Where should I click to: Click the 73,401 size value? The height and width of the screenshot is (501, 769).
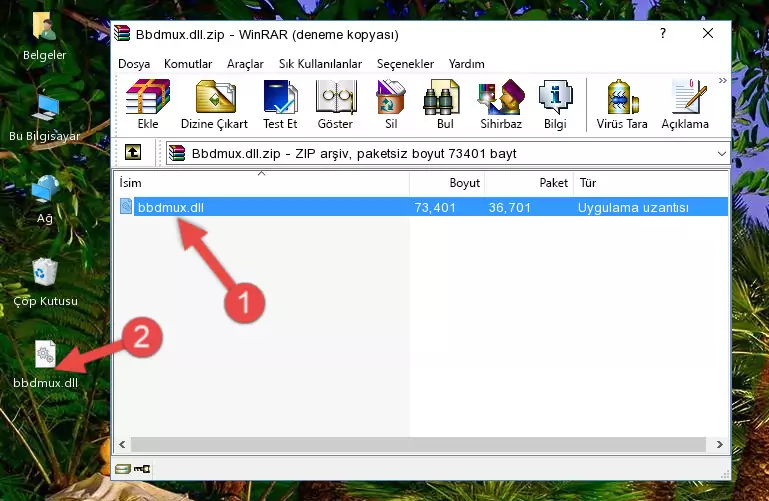coord(435,207)
